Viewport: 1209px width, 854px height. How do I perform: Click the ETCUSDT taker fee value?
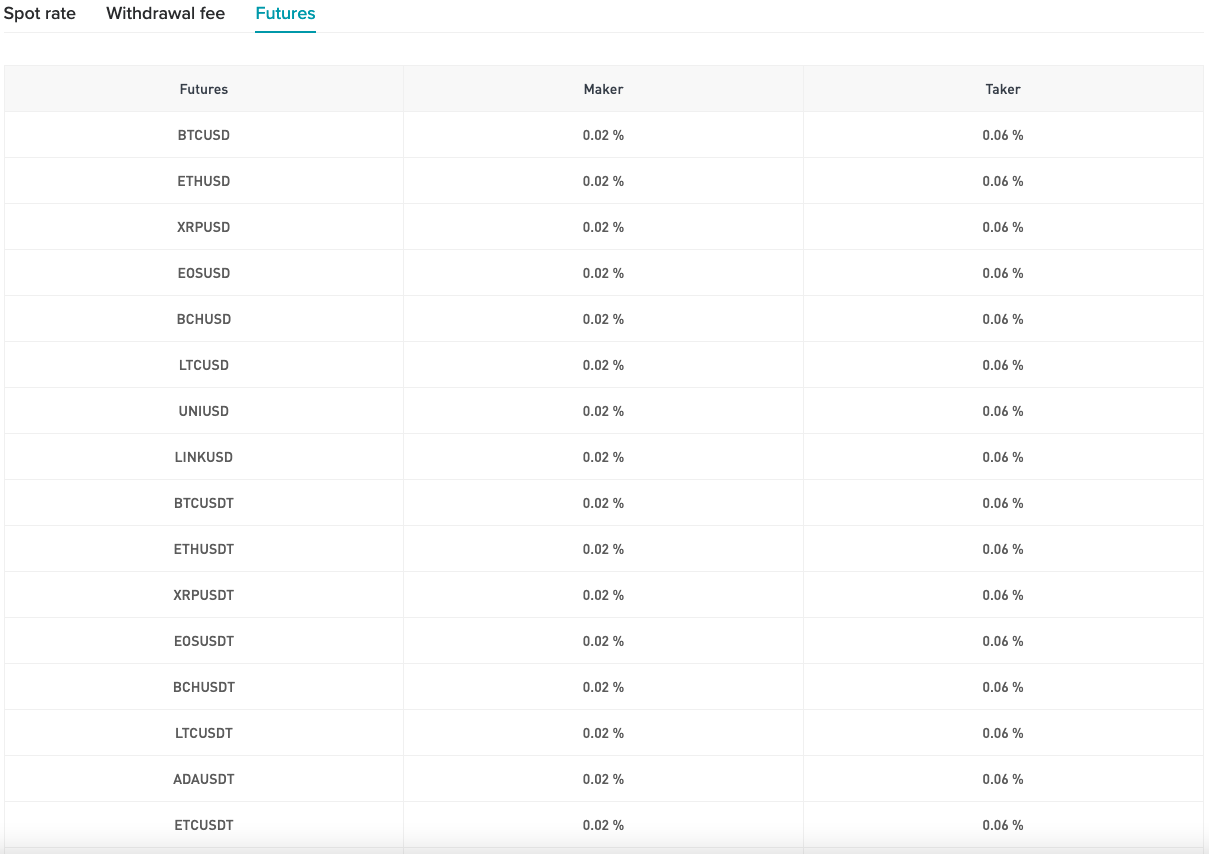pos(1003,825)
